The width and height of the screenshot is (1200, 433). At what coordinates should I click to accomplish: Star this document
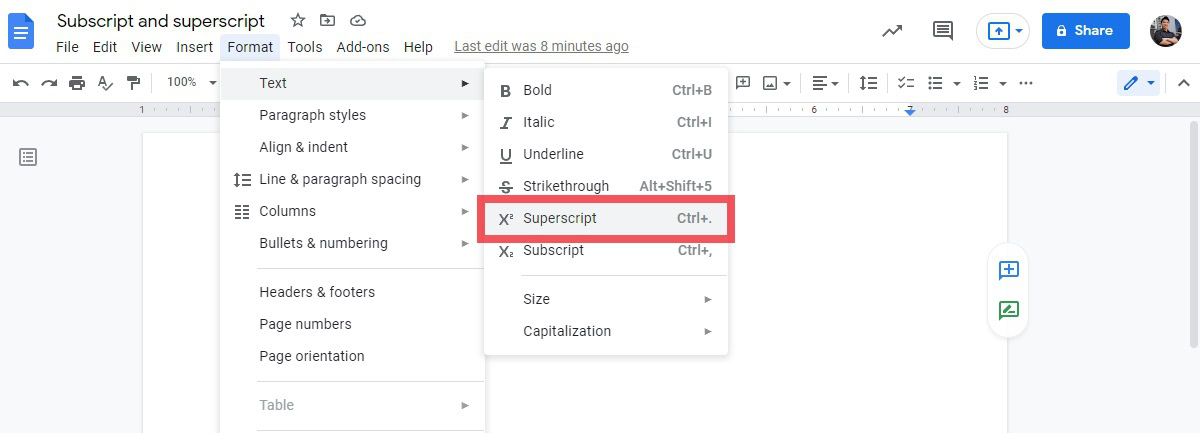pos(297,20)
